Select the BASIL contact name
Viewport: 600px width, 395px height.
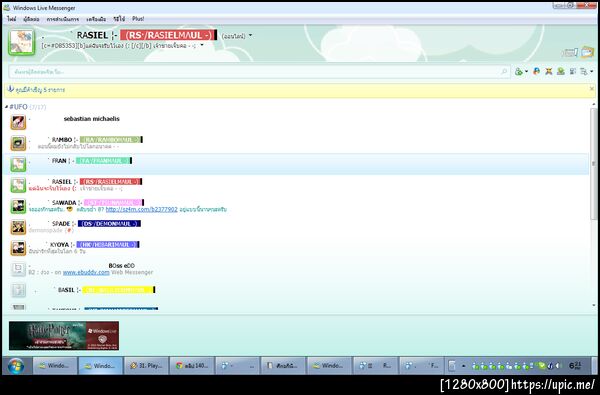[66, 290]
